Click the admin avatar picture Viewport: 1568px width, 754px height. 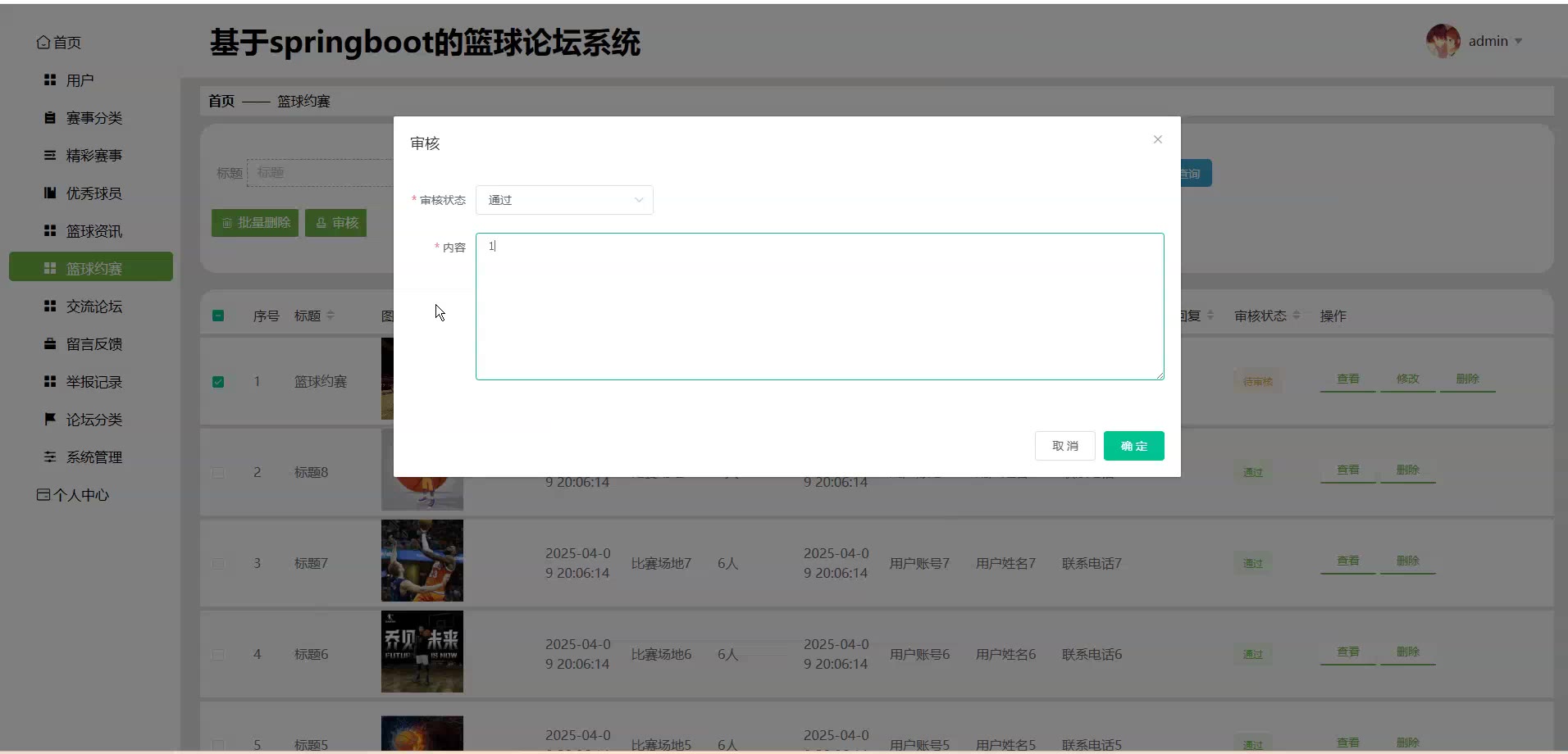point(1443,41)
